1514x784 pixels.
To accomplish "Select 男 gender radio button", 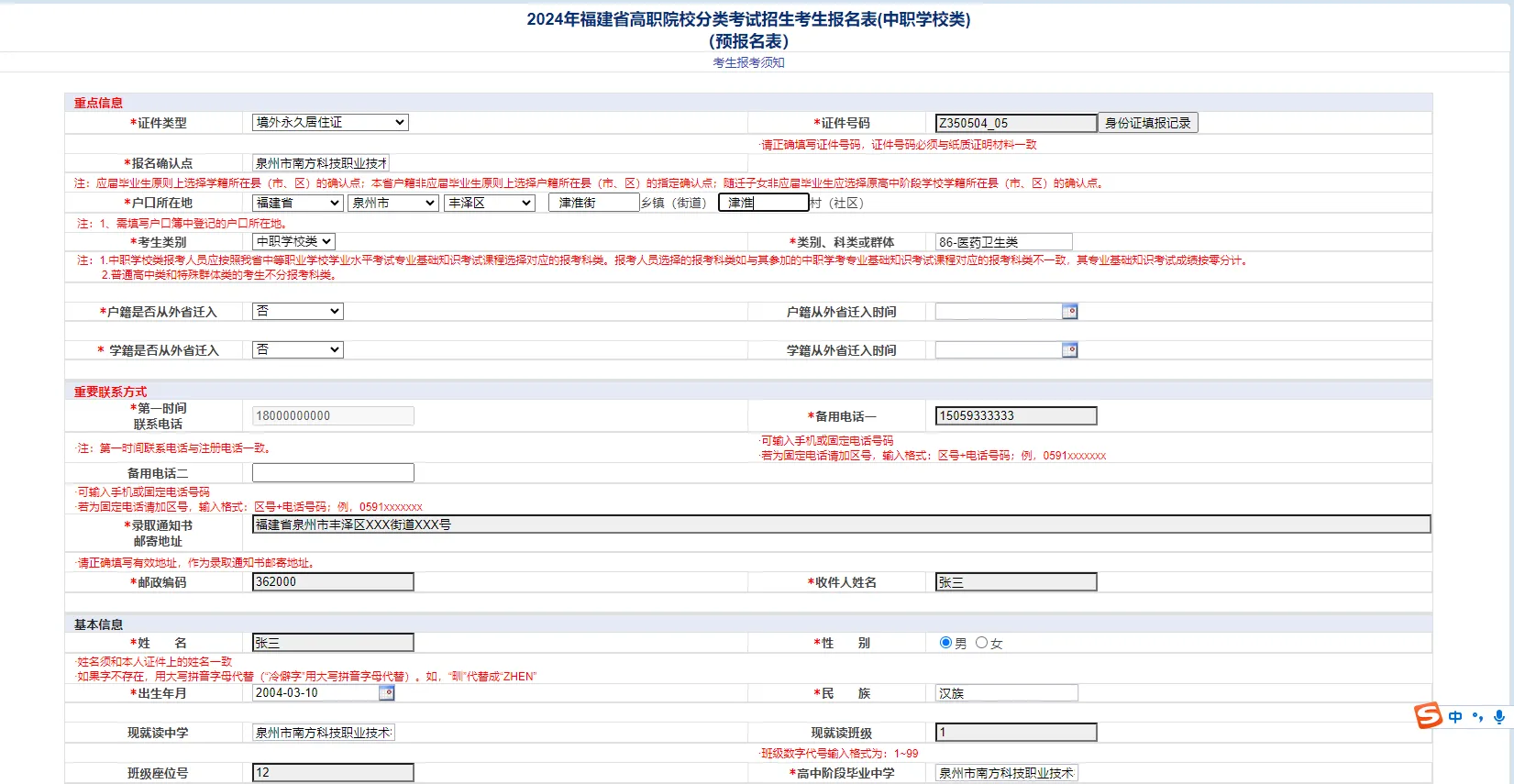I will pos(945,643).
